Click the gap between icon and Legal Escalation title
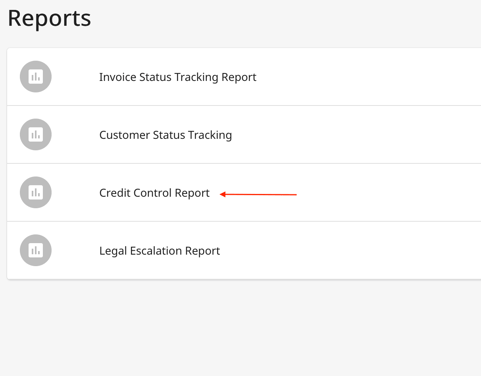 click(75, 251)
